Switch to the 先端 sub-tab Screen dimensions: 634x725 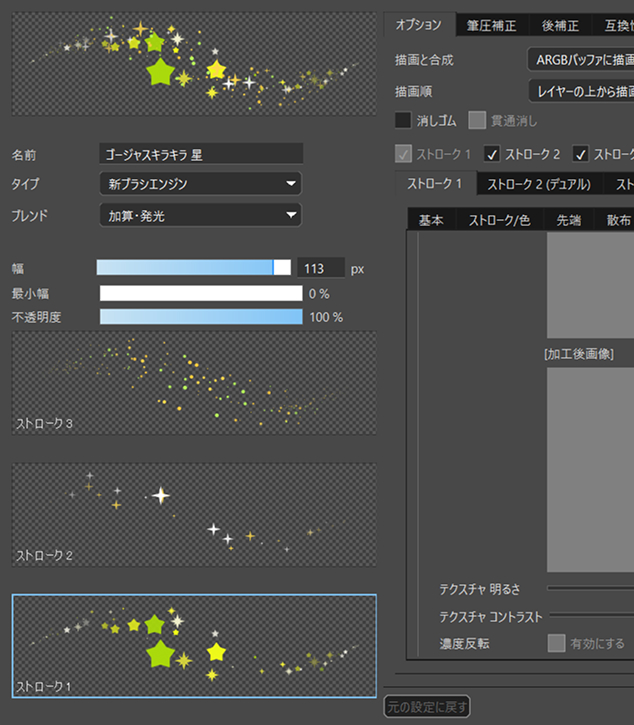(568, 220)
